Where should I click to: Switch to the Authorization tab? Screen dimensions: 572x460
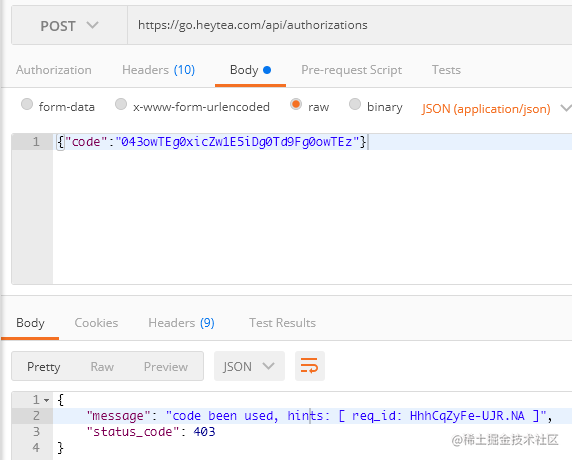coord(54,70)
